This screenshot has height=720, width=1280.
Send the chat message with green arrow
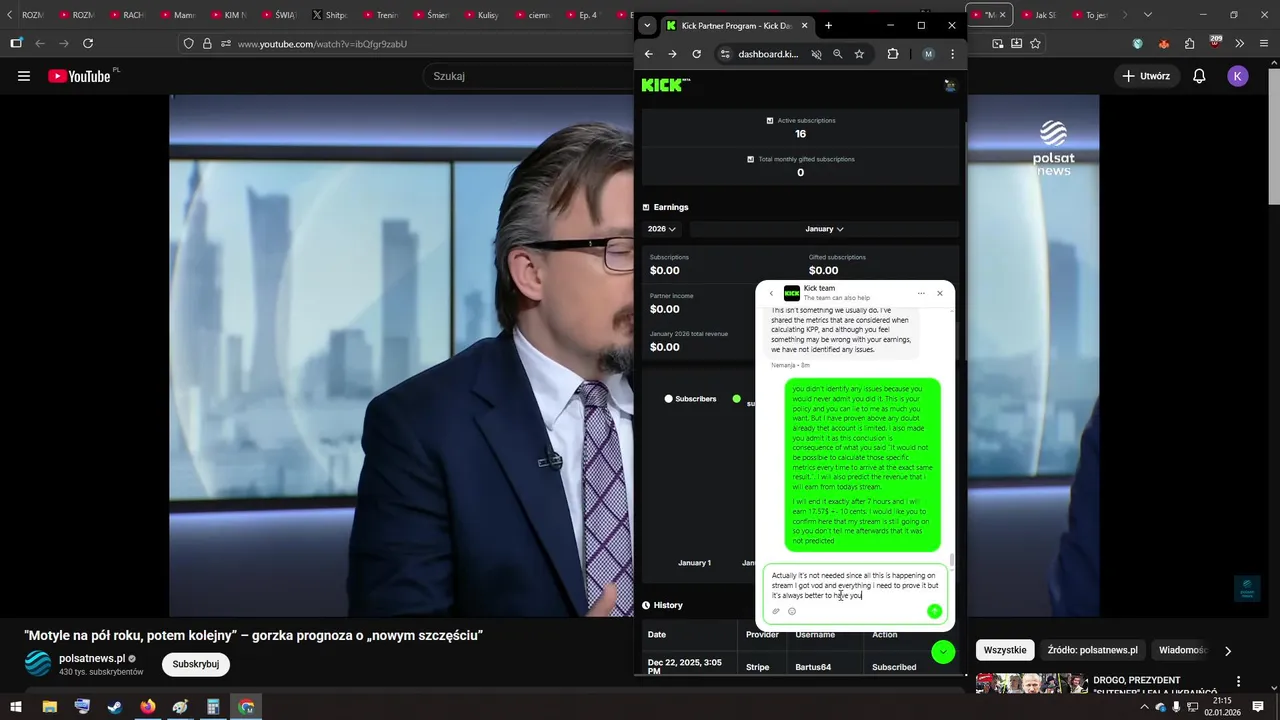coord(934,611)
